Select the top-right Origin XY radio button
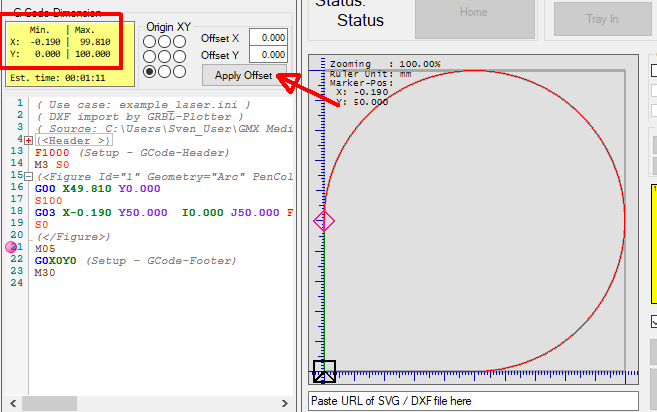The image size is (657, 412). click(180, 42)
